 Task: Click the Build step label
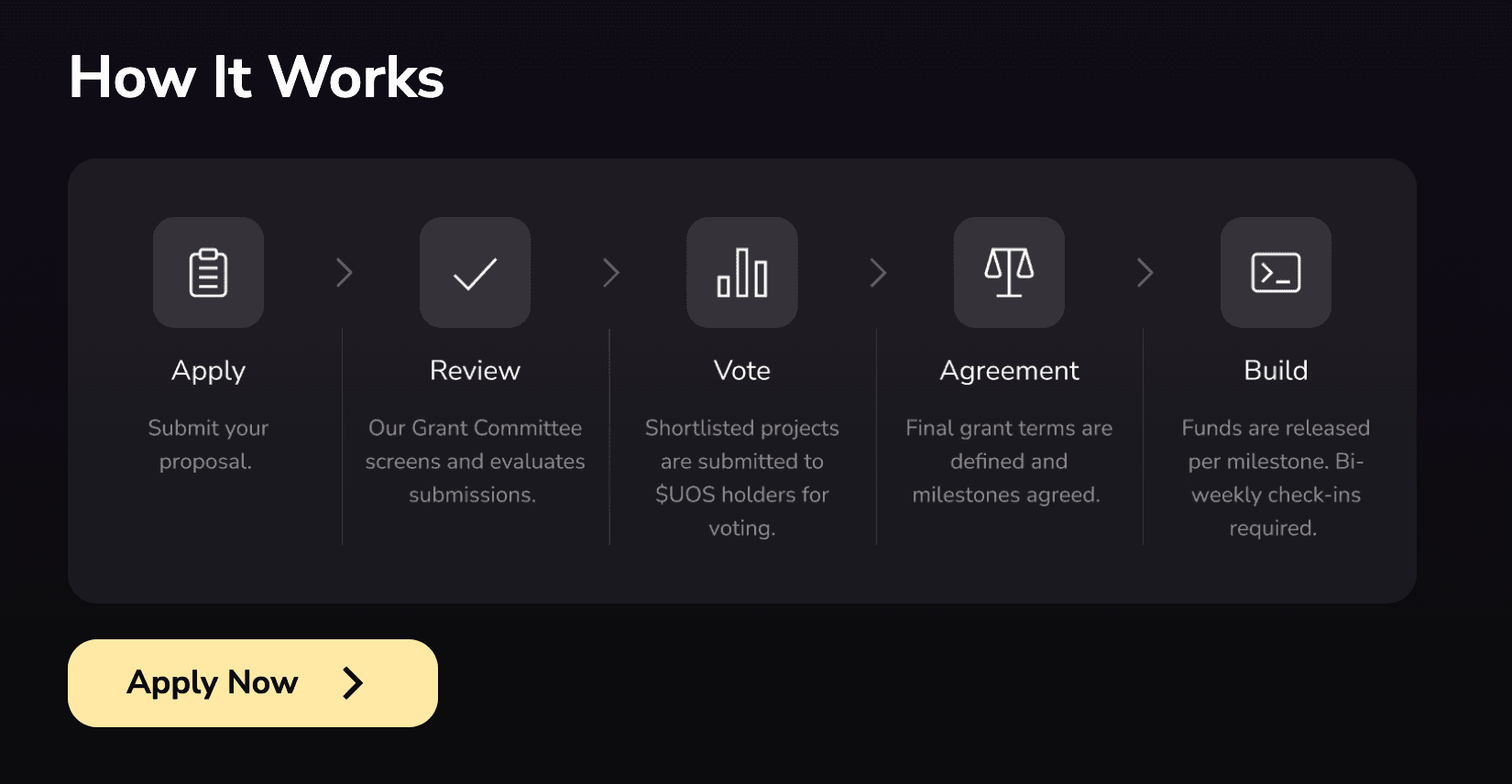1276,371
